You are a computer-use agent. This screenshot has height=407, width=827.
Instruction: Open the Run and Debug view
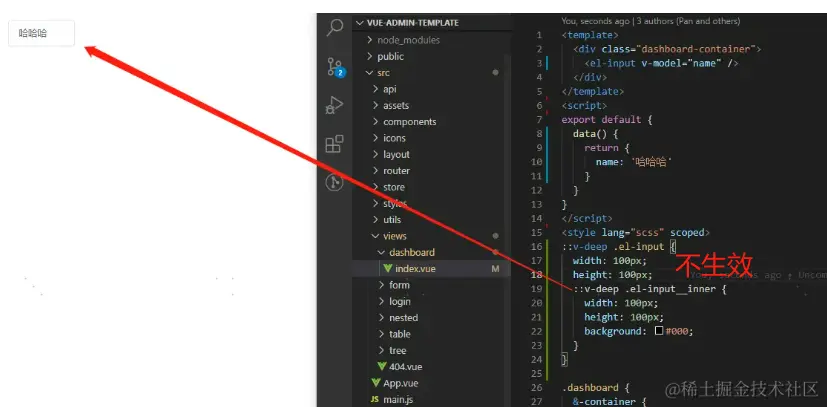(334, 105)
